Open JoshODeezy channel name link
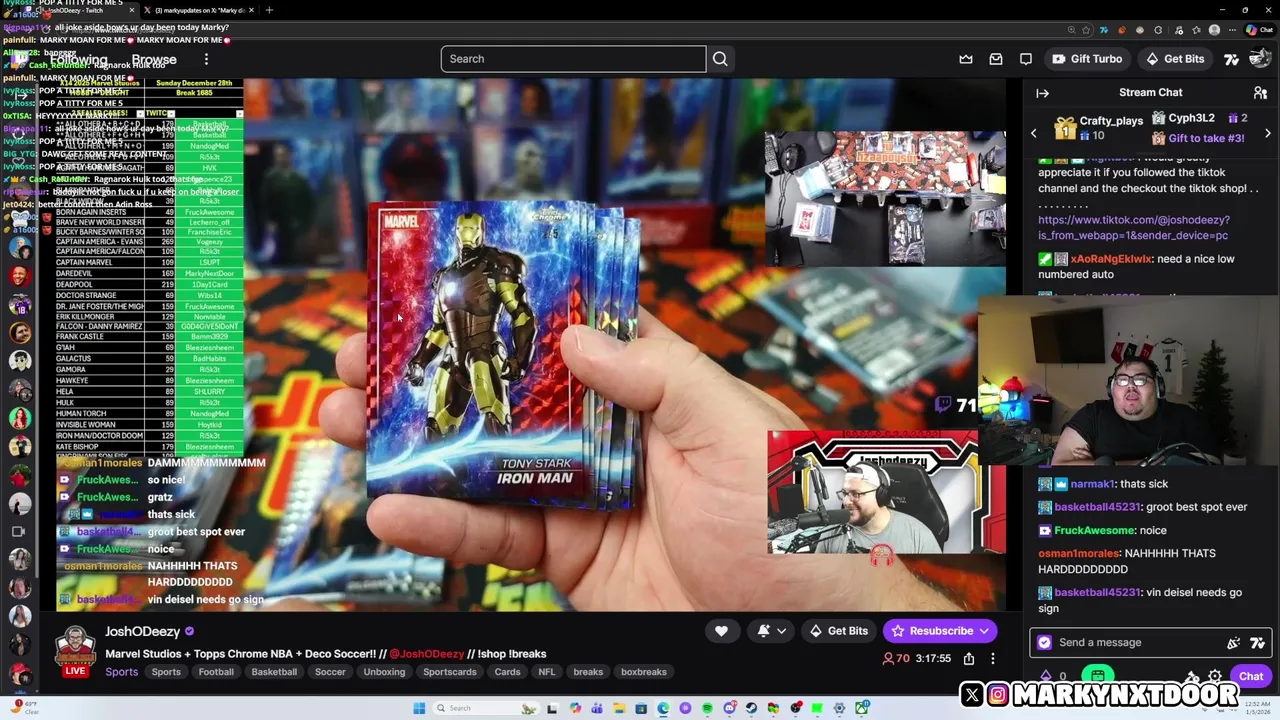This screenshot has width=1280, height=720. pyautogui.click(x=143, y=632)
